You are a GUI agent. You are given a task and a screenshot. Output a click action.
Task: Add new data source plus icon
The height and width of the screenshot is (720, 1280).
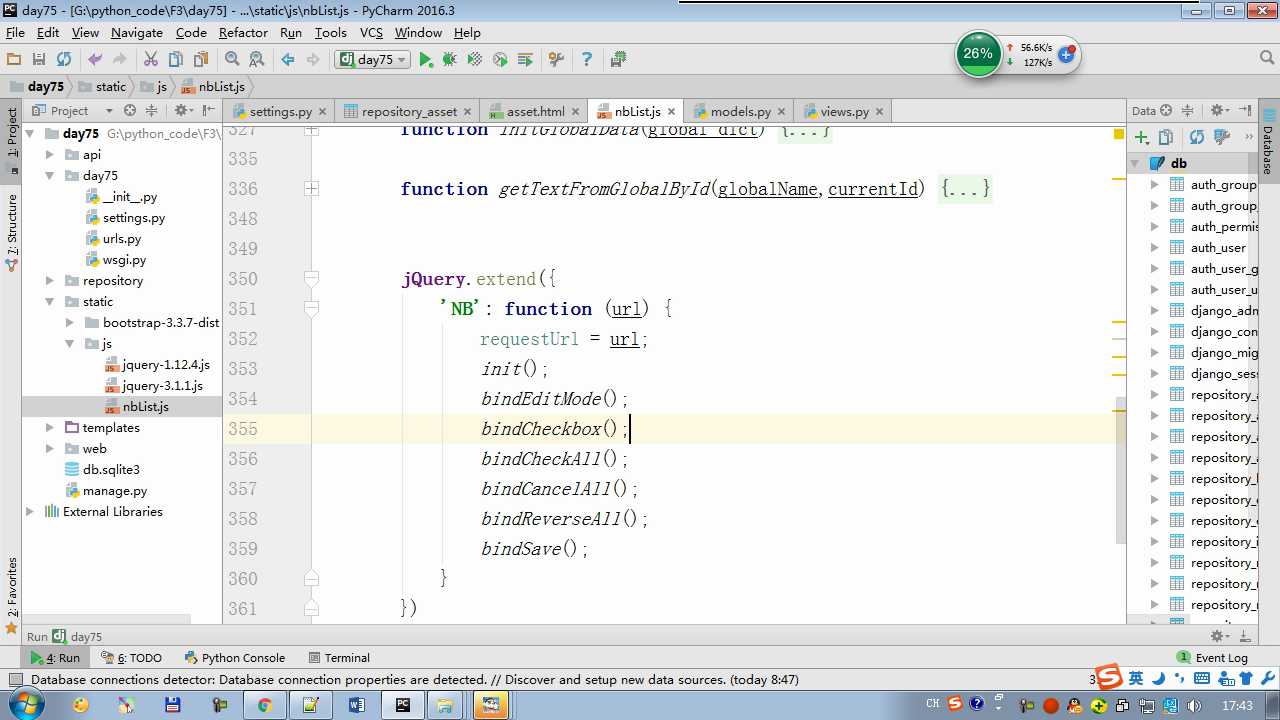click(x=1141, y=138)
